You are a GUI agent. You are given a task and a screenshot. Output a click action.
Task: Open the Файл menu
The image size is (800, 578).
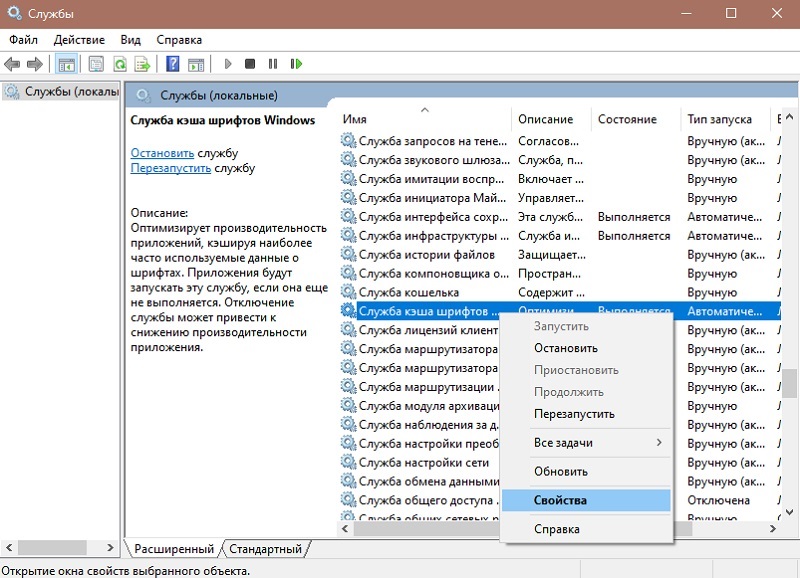pos(23,40)
